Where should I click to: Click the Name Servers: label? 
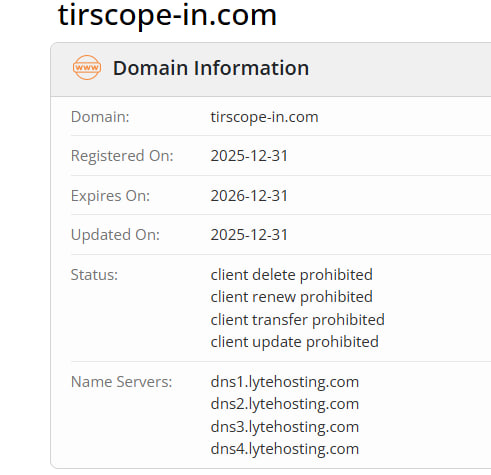[x=121, y=382]
